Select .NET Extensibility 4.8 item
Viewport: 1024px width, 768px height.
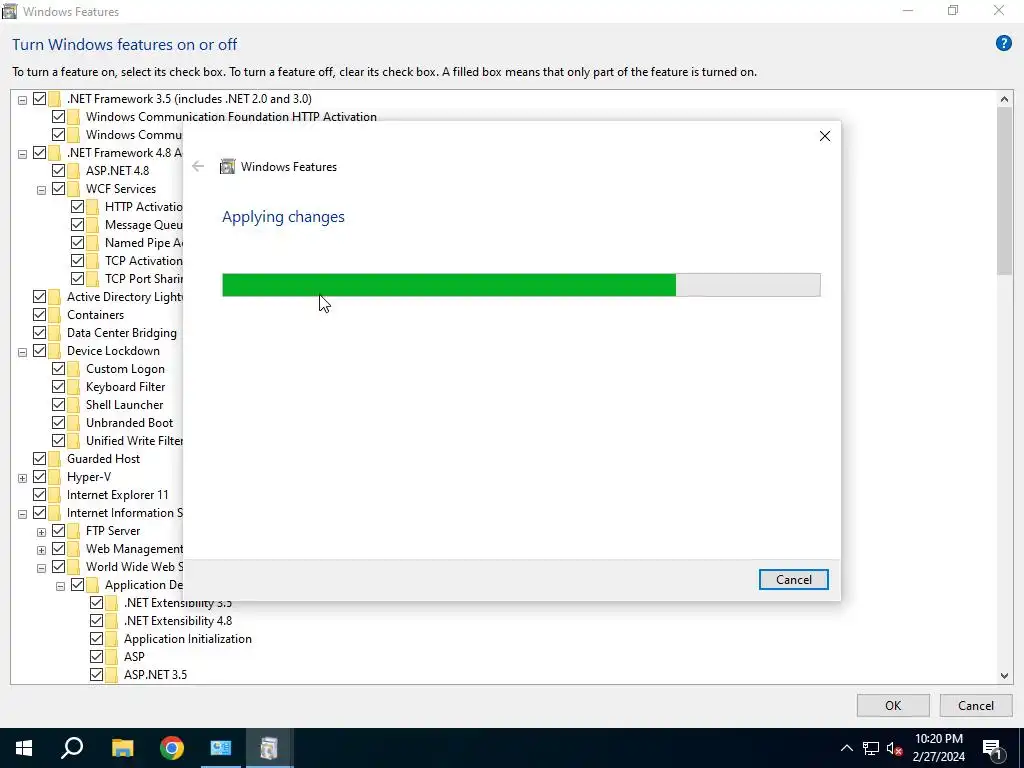[x=178, y=620]
